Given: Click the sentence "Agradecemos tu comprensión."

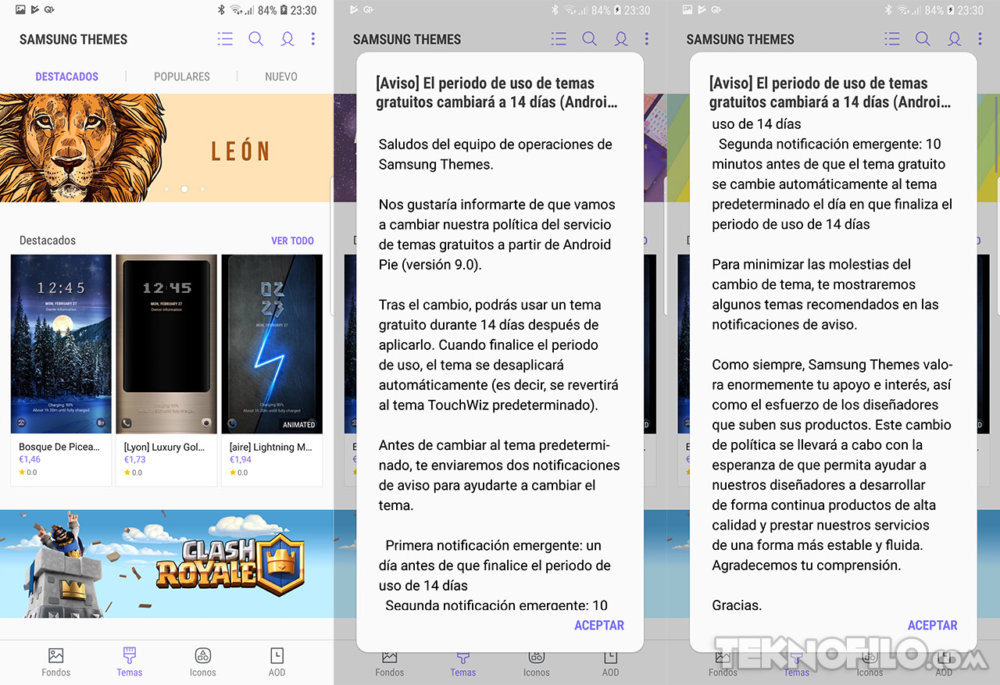Looking at the screenshot, I should (x=806, y=565).
